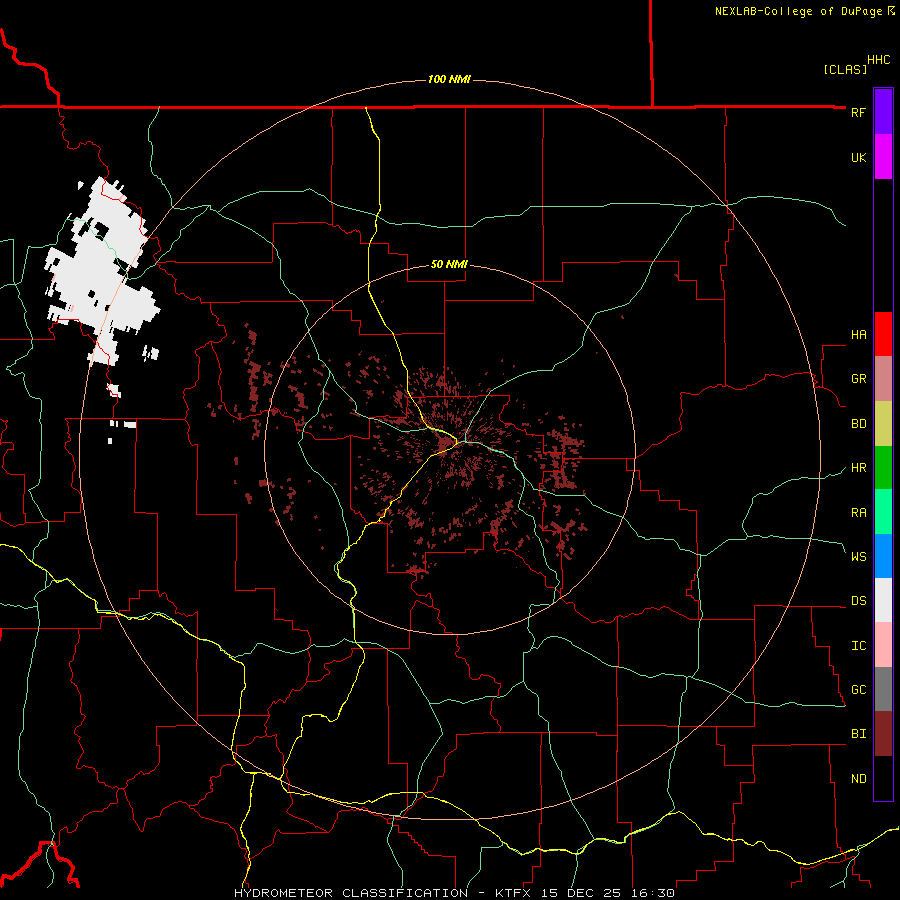900x900 pixels.
Task: Click the '100 NMI' range ring label
Action: pyautogui.click(x=449, y=79)
